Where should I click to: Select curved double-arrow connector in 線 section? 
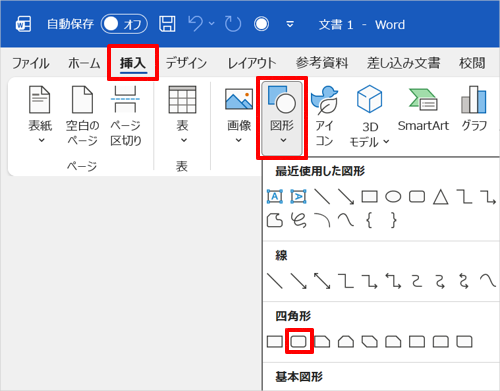pos(464,281)
